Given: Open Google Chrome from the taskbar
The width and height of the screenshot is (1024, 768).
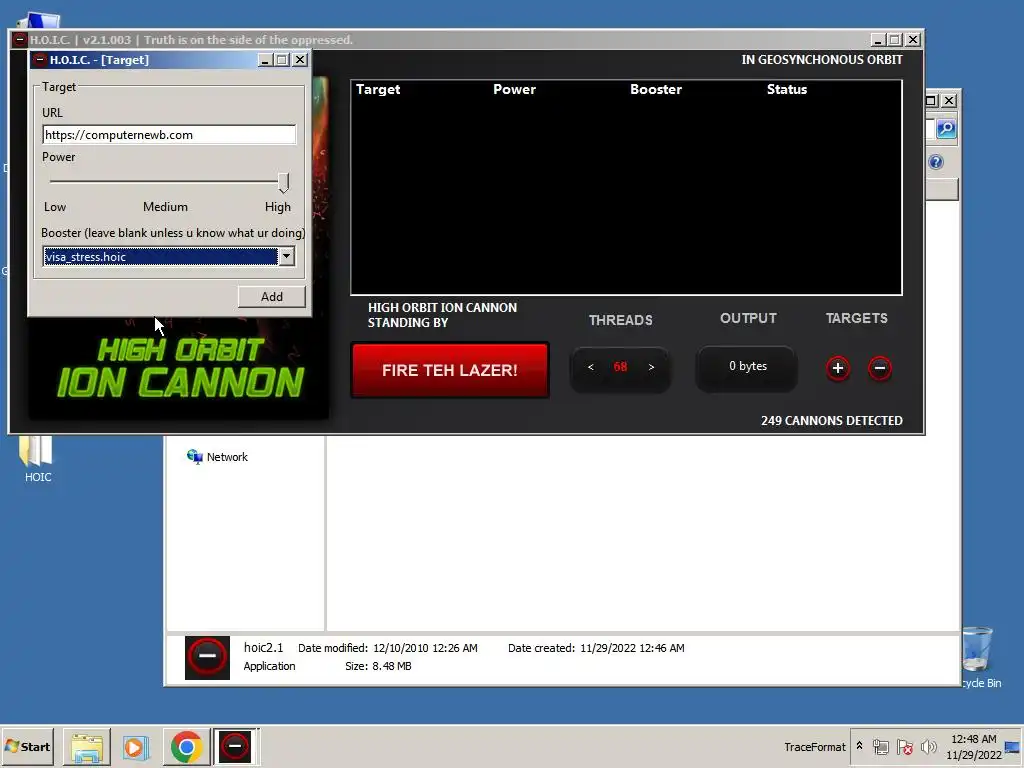Looking at the screenshot, I should click(x=186, y=746).
